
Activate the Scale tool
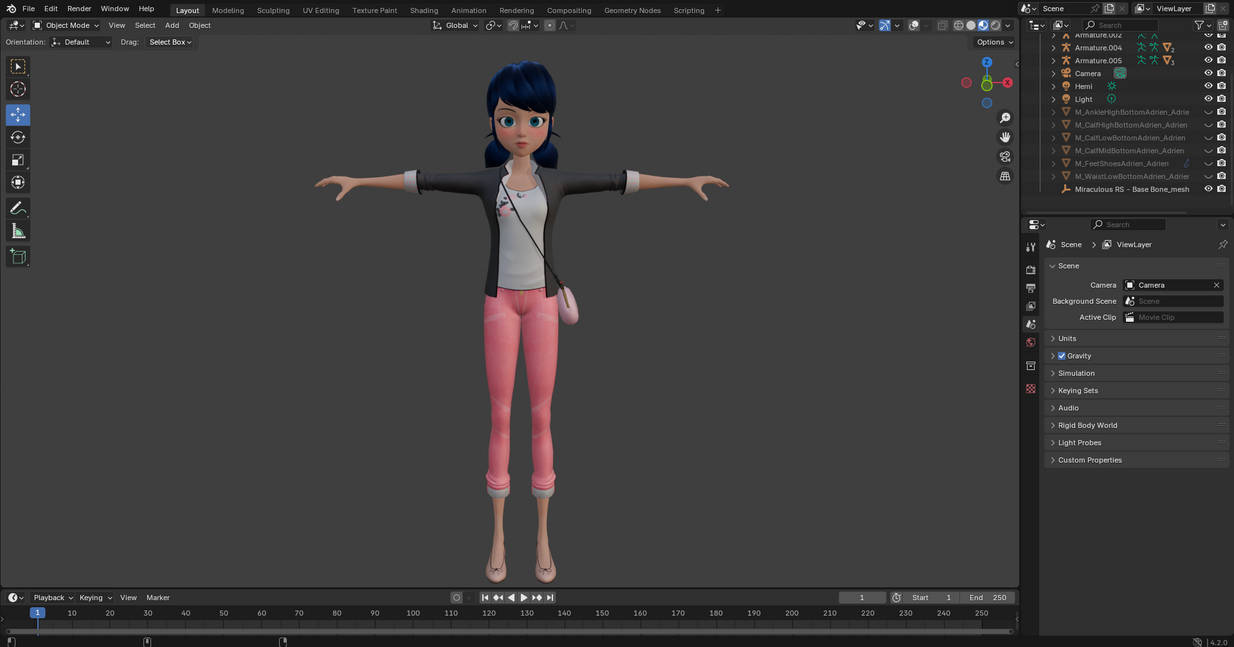point(18,160)
